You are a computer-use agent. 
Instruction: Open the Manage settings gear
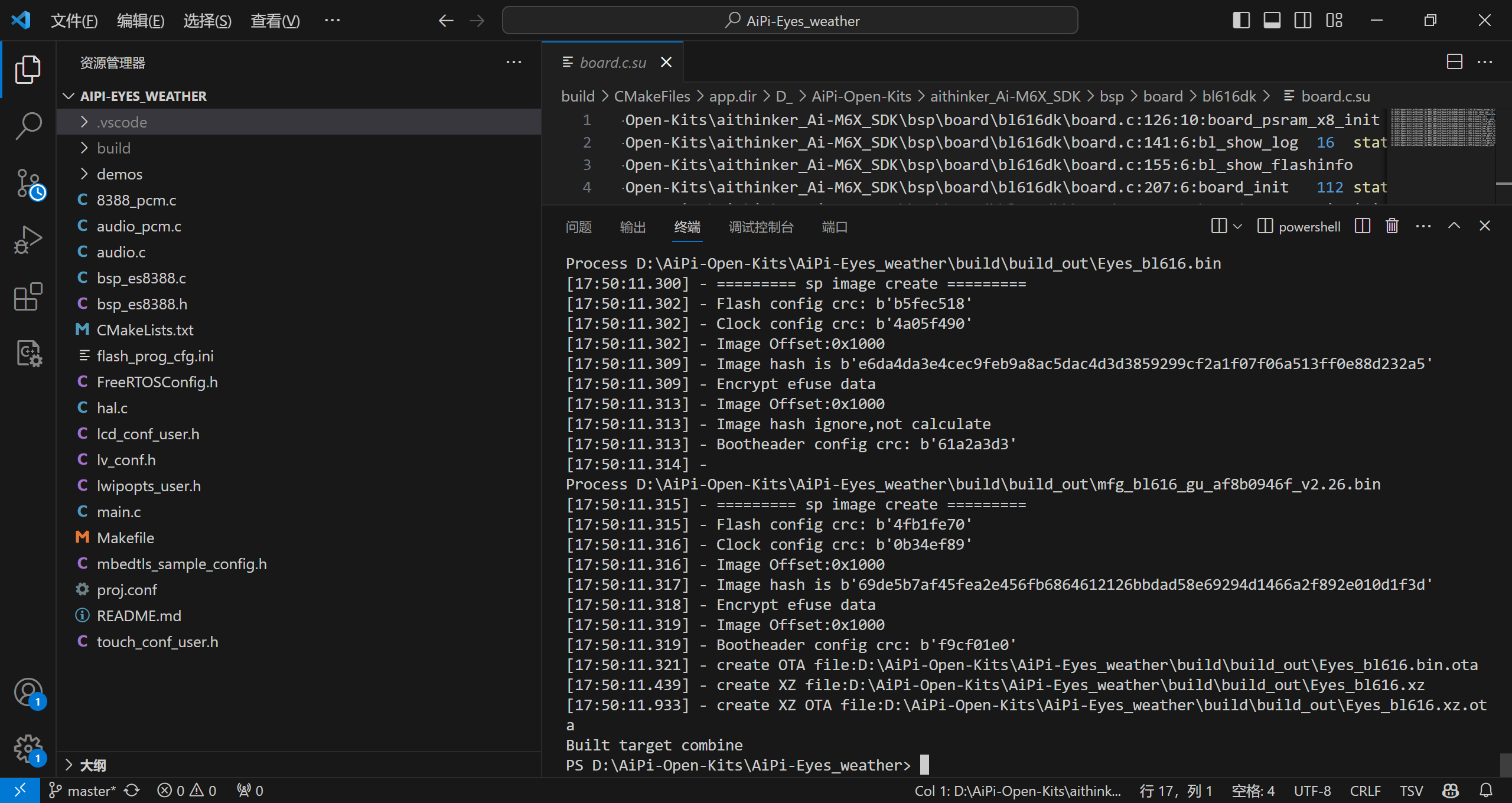(x=28, y=749)
